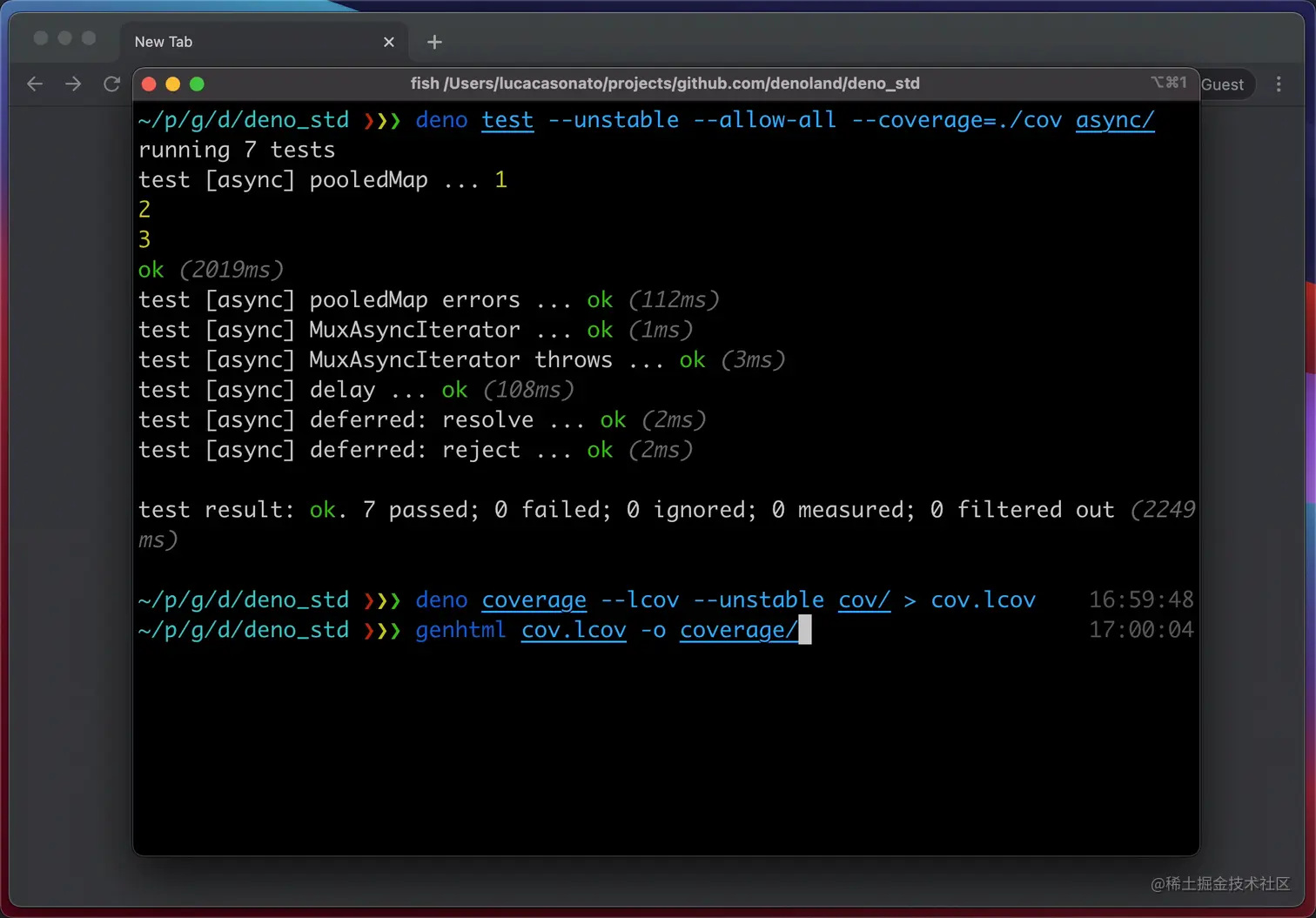Close the fish terminal window

point(149,84)
